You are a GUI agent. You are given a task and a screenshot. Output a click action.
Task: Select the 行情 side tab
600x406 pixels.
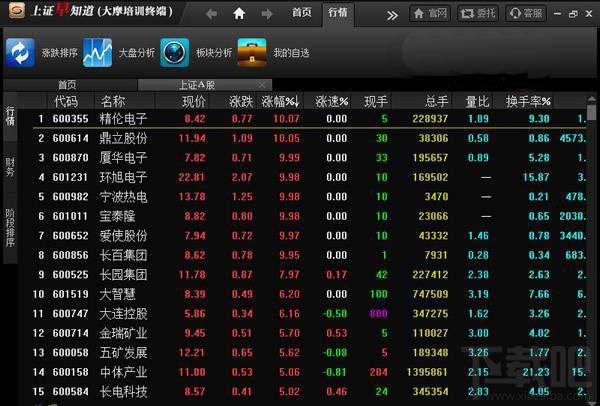pyautogui.click(x=10, y=117)
